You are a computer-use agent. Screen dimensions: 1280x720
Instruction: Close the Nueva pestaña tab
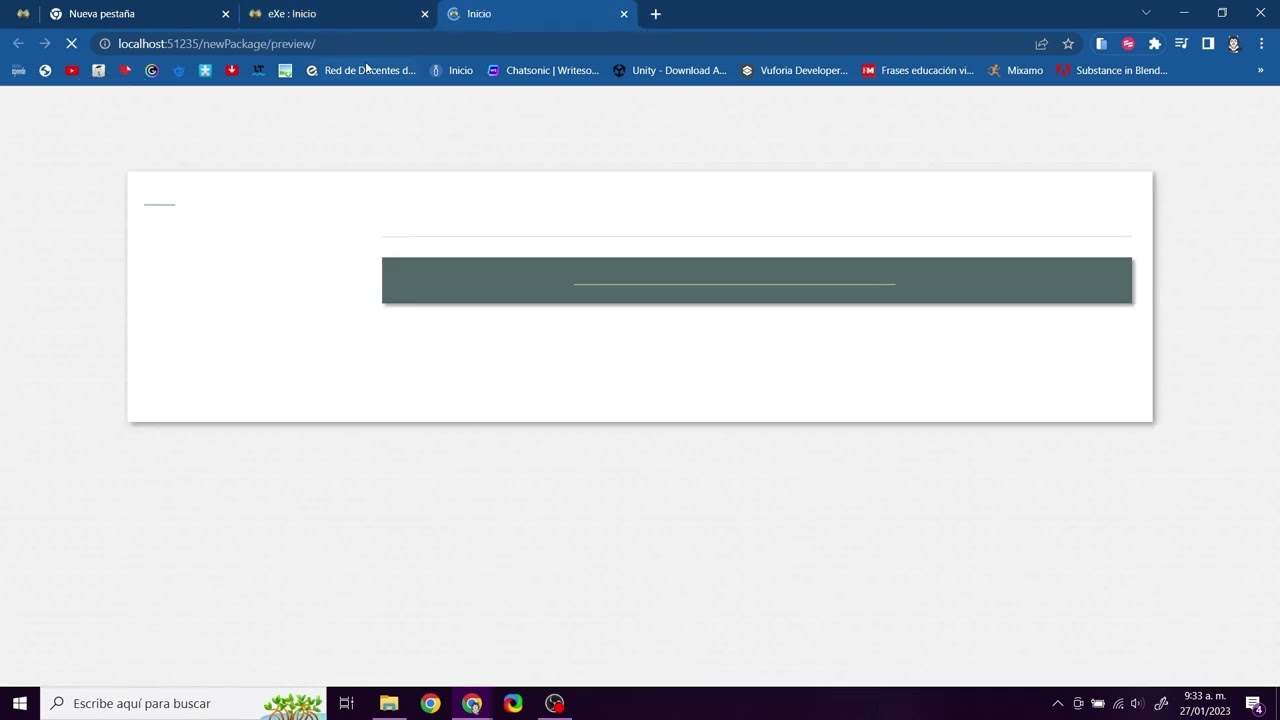(225, 14)
